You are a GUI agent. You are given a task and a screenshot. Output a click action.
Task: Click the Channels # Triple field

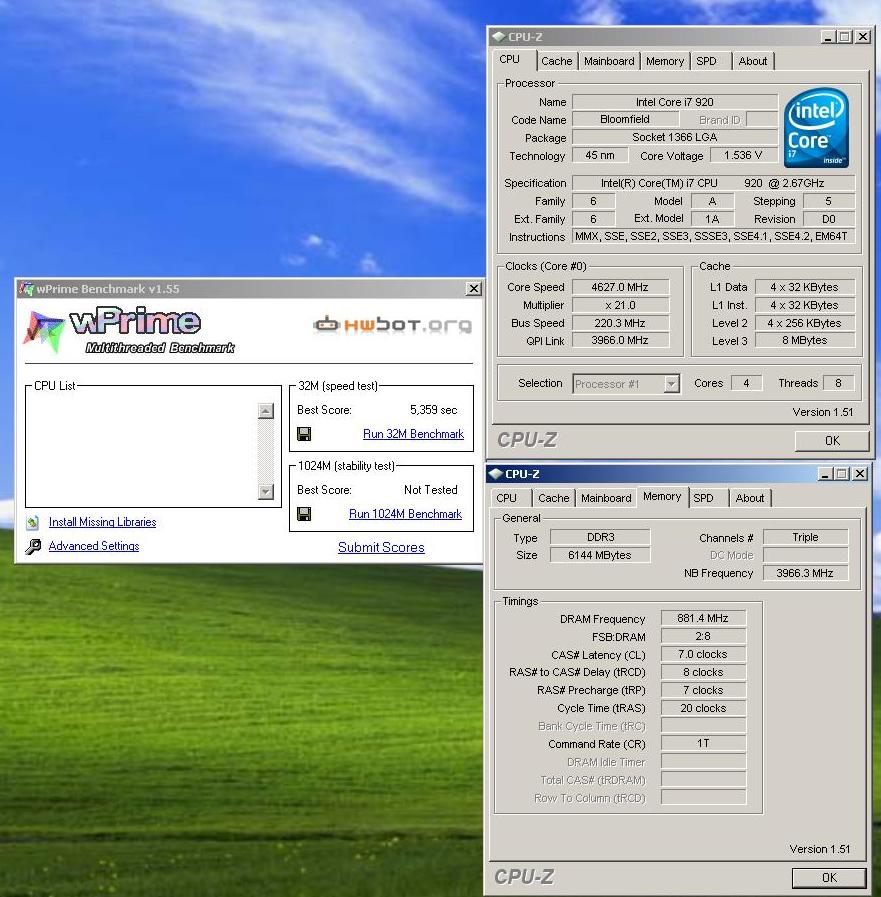[x=805, y=538]
